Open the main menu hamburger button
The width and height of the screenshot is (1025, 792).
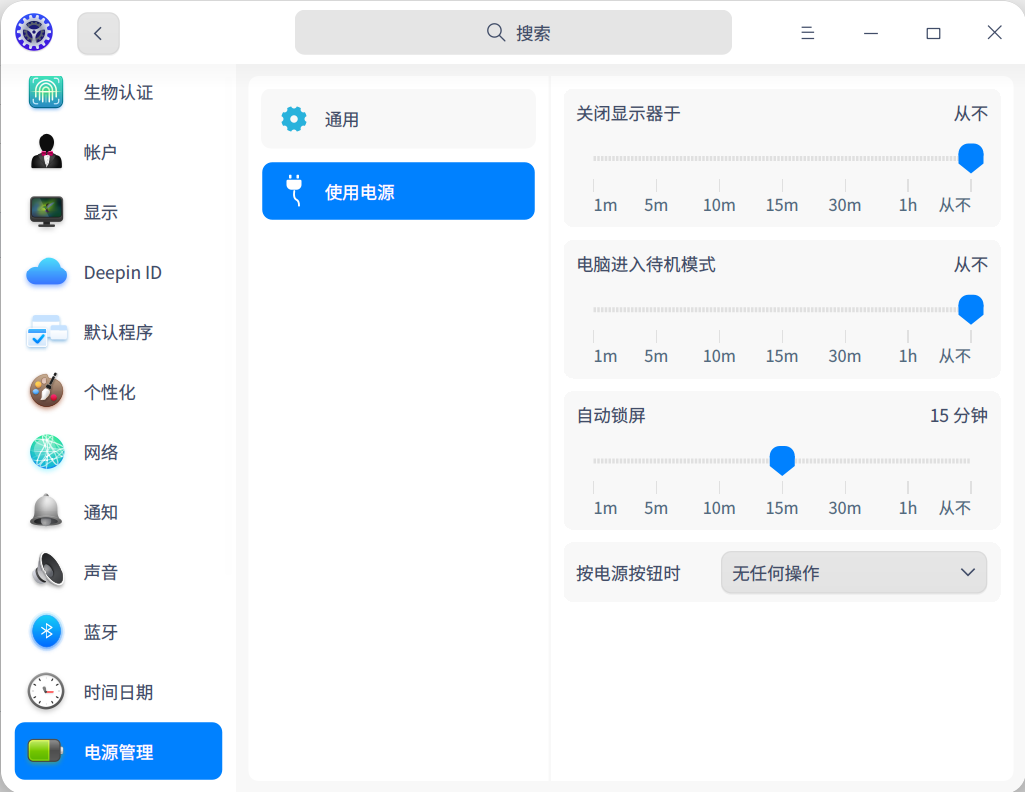807,33
